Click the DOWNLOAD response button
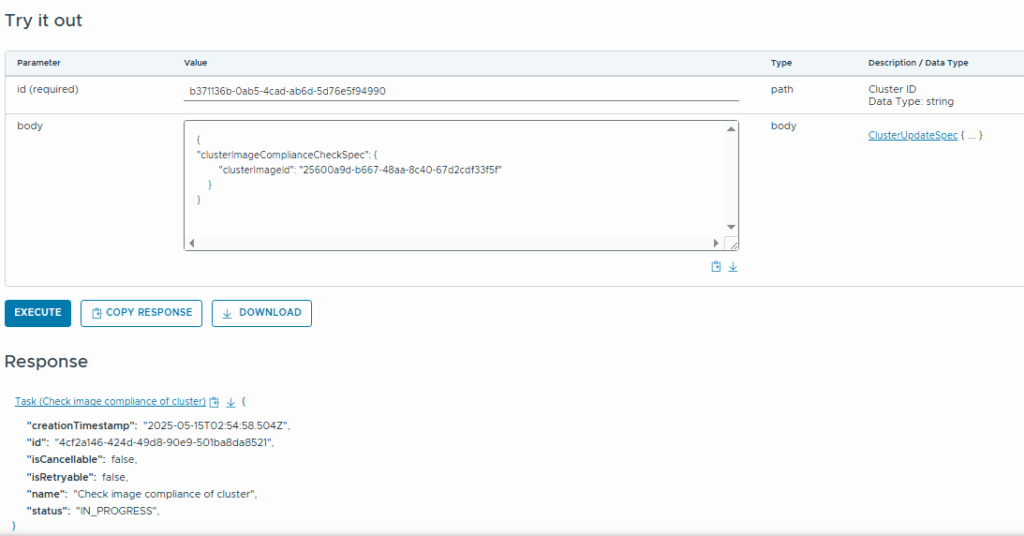This screenshot has width=1024, height=536. pyautogui.click(x=262, y=313)
